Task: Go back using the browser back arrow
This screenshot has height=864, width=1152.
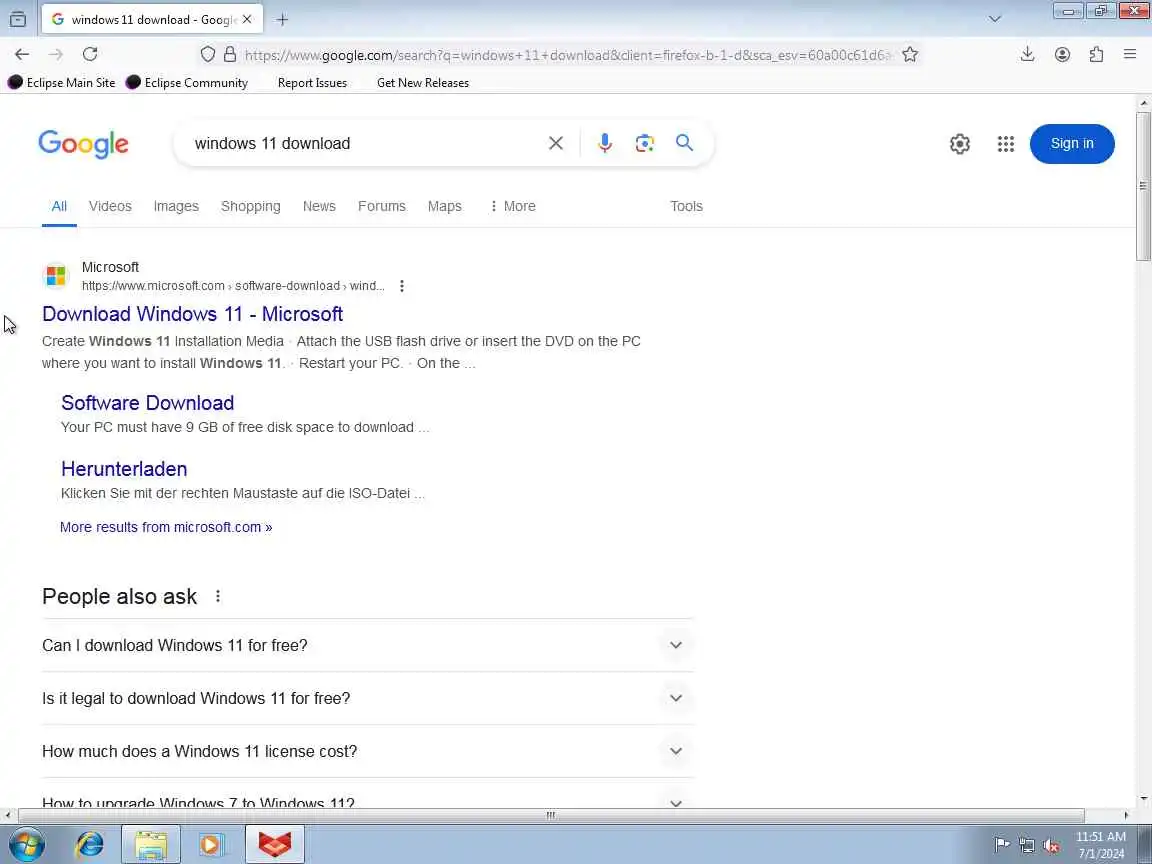Action: [x=22, y=54]
